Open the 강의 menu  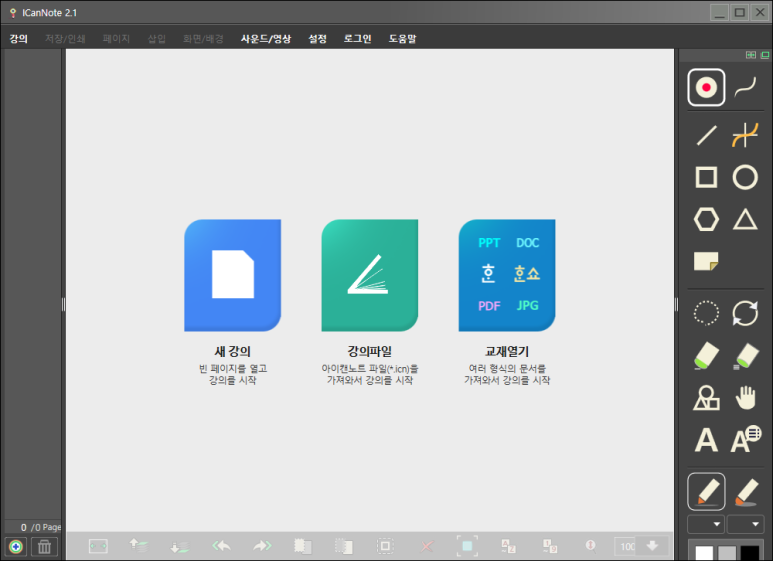pos(19,38)
